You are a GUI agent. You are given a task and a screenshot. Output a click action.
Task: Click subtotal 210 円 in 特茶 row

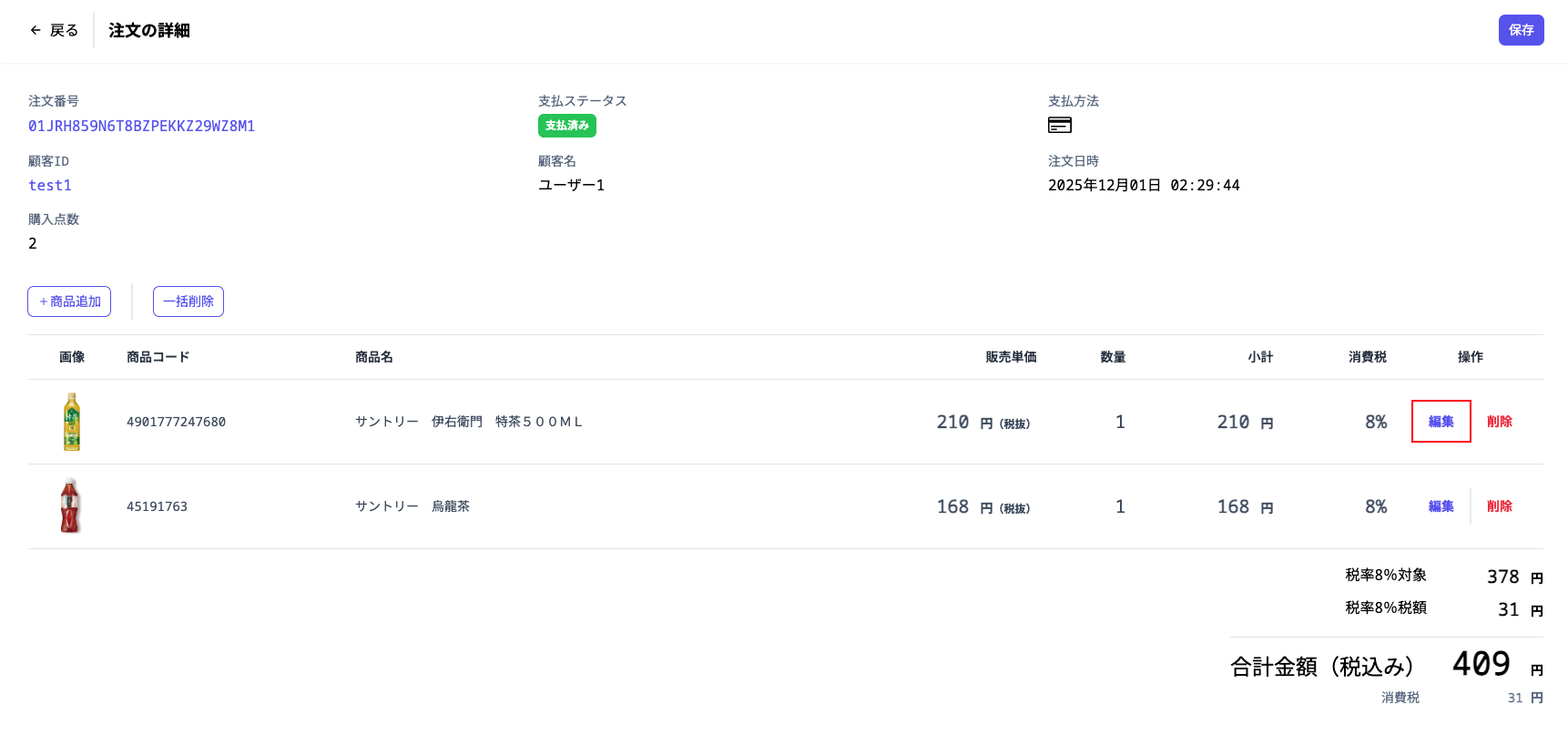[x=1245, y=422]
